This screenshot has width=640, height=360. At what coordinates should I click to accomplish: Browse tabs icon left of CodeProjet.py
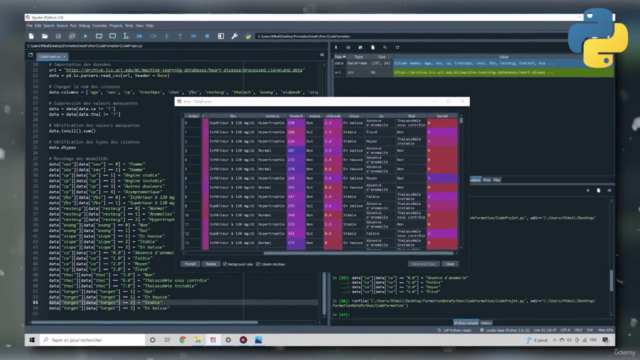click(x=31, y=55)
